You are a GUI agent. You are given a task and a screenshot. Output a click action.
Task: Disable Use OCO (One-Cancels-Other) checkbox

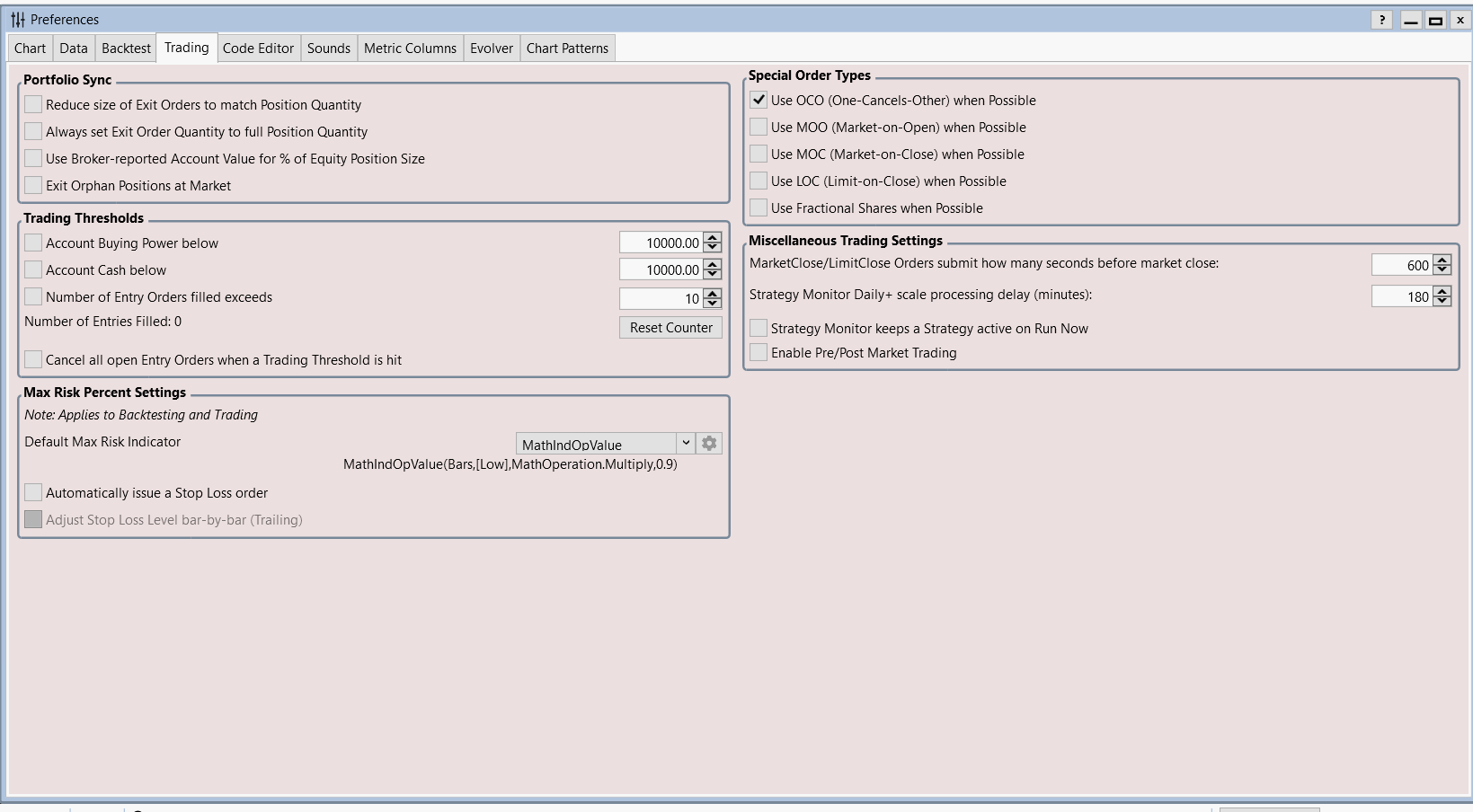759,101
